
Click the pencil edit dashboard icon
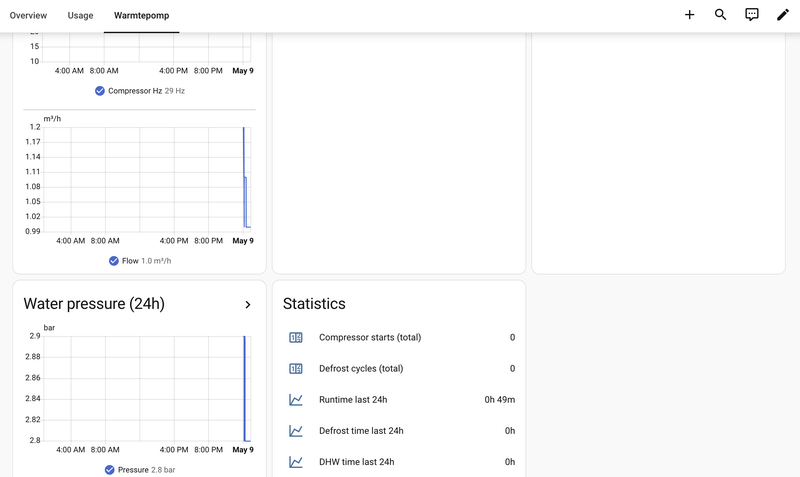(x=783, y=15)
